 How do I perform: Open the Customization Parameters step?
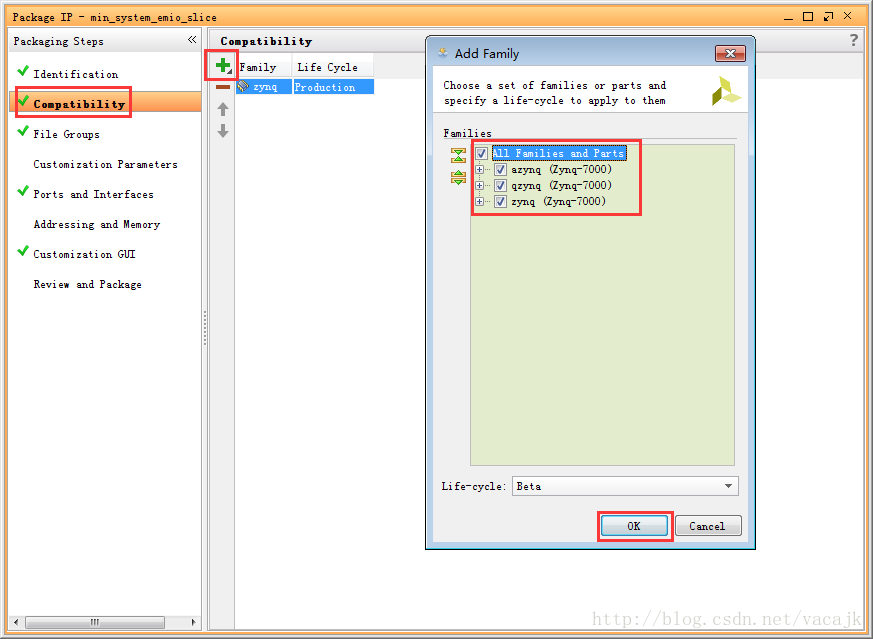105,164
